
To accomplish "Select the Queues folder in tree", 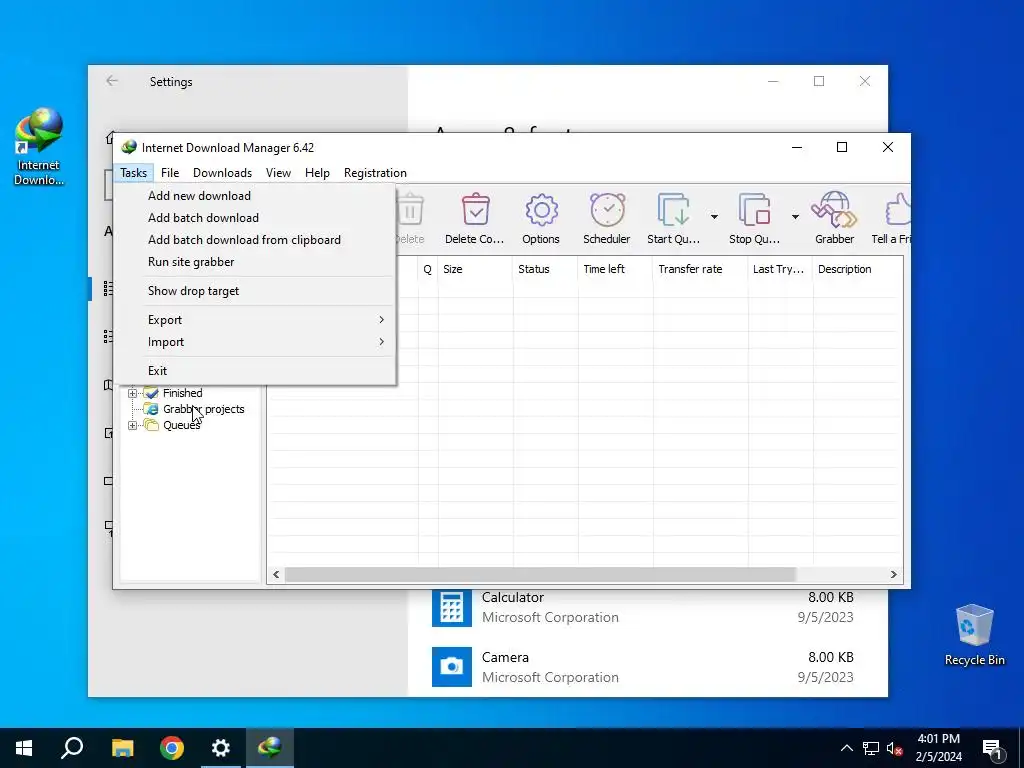I will click(181, 425).
